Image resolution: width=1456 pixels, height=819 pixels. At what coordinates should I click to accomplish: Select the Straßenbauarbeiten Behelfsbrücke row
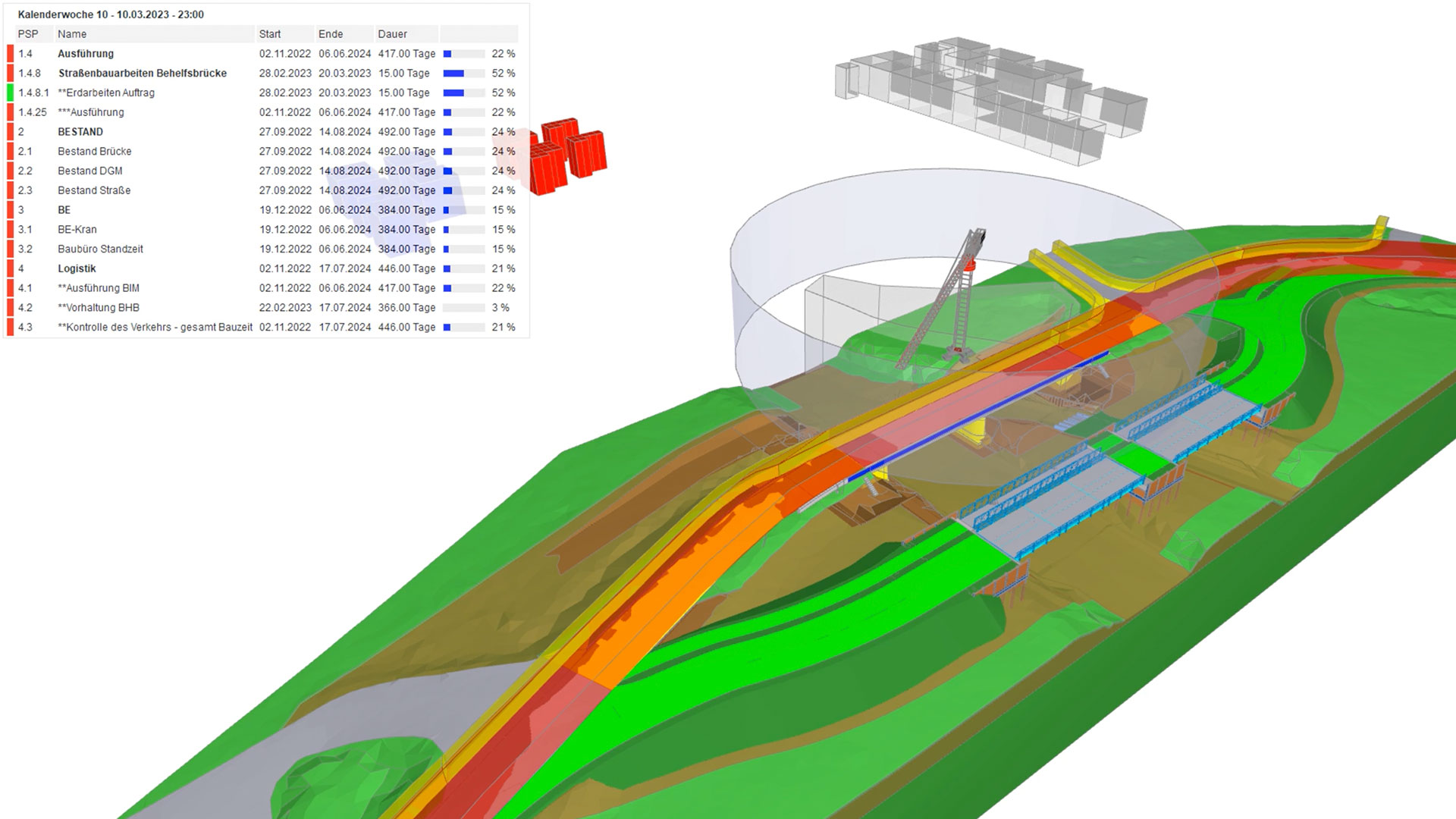click(x=143, y=74)
